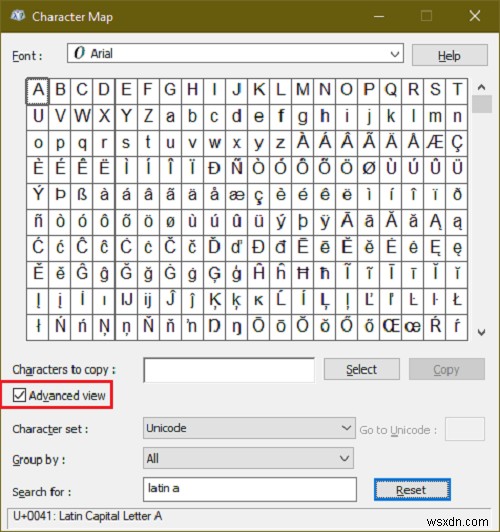500x532 pixels.
Task: Select the ñ lowercase n-tilde character
Action: point(38,222)
